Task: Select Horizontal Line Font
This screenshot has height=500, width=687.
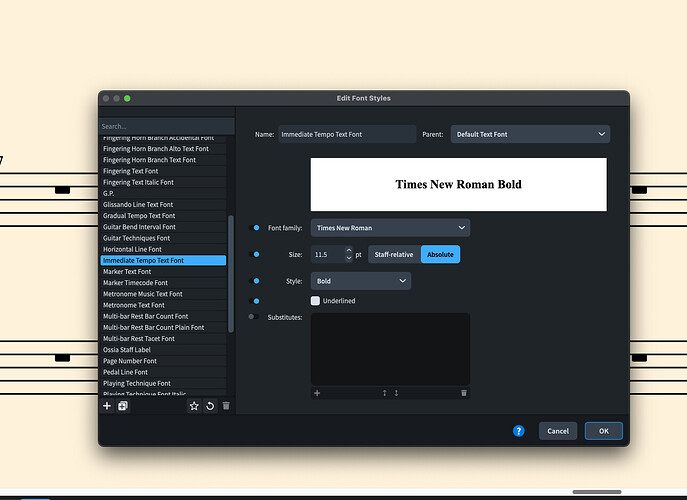Action: (163, 249)
